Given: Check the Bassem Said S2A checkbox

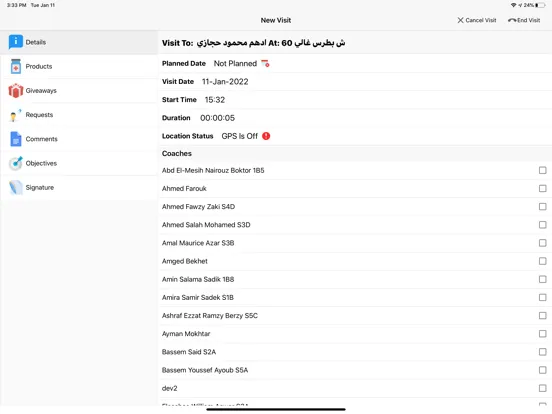Looking at the screenshot, I should click(542, 352).
